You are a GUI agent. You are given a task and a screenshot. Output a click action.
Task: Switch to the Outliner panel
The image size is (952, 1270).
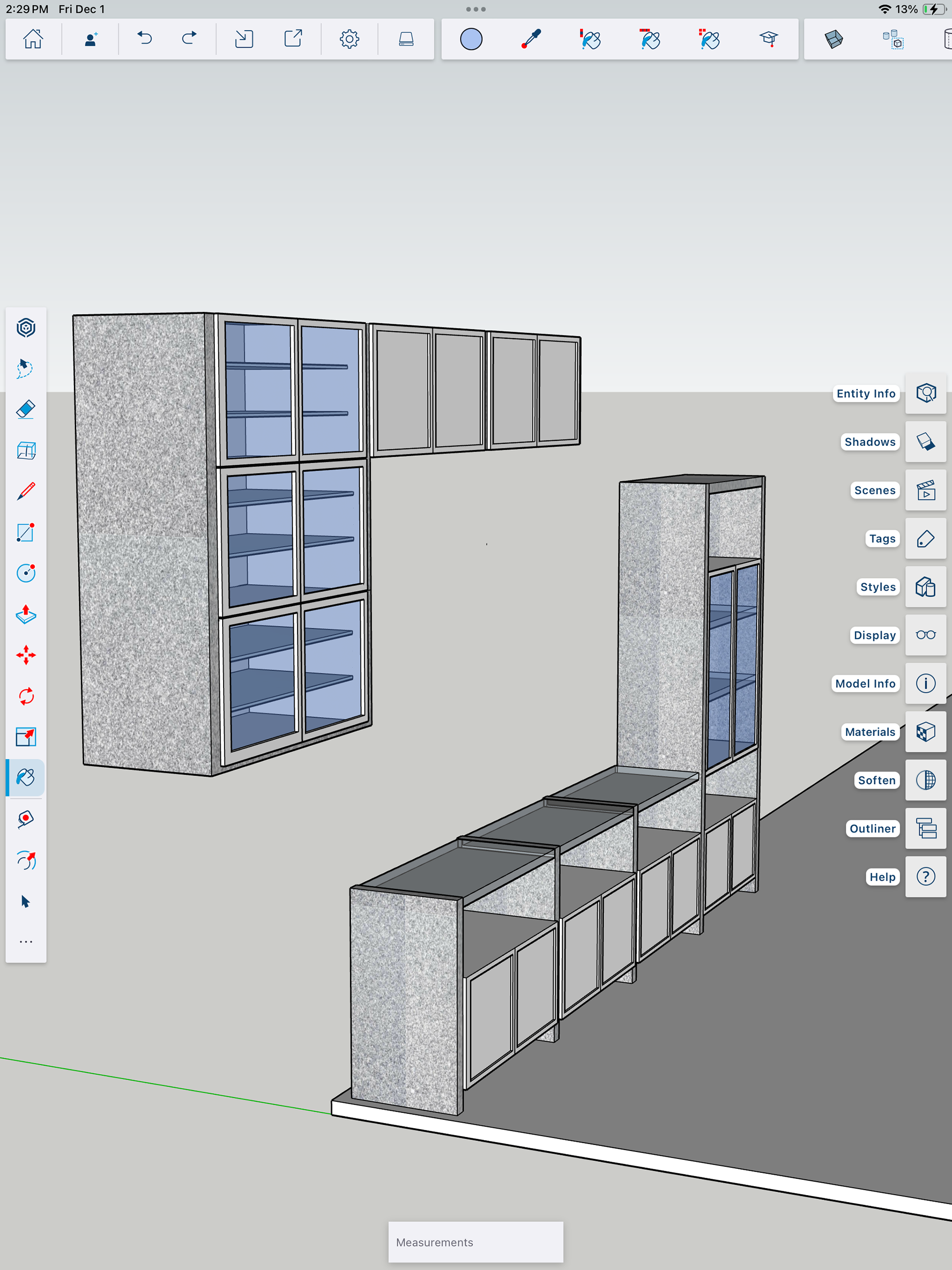[926, 829]
